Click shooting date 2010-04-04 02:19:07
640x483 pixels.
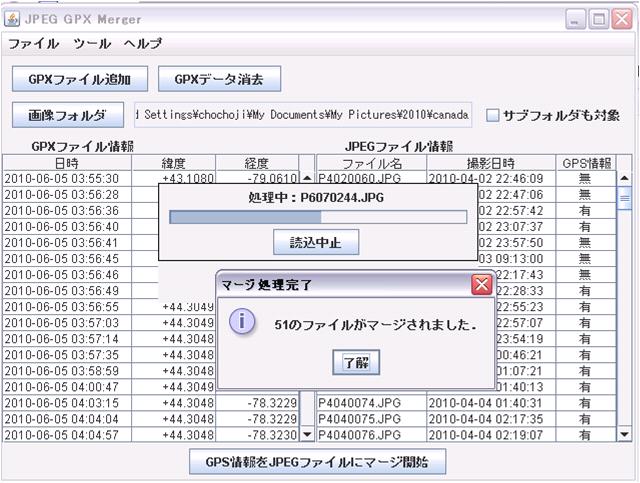point(491,434)
